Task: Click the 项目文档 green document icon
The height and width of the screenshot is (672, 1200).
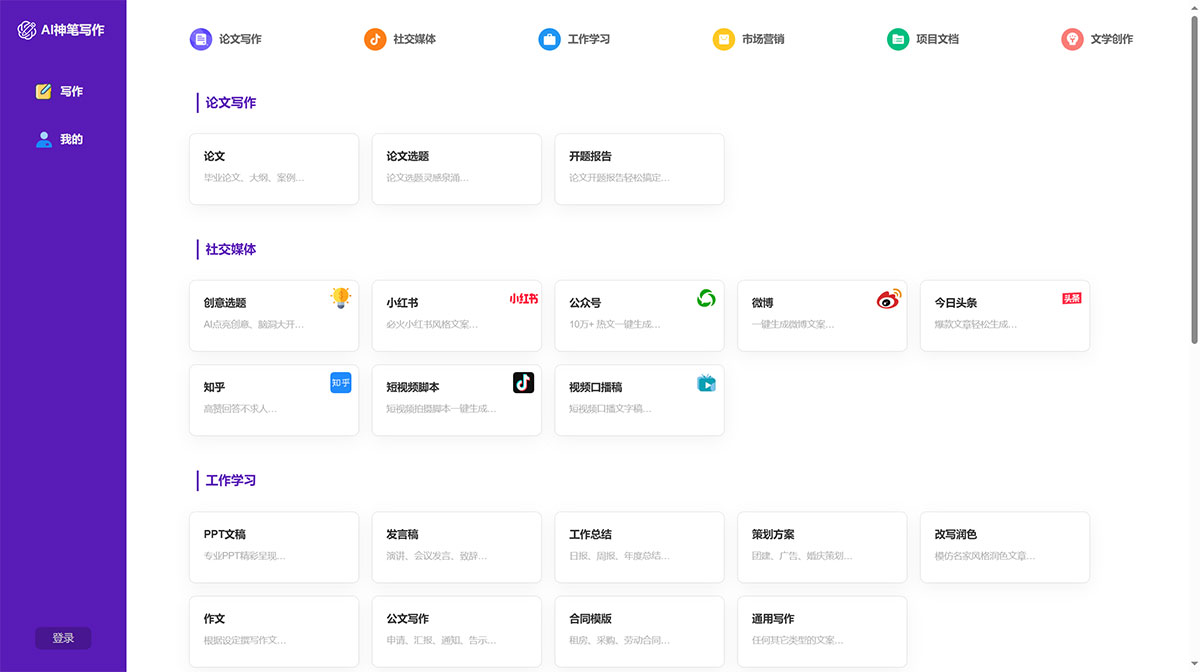Action: pyautogui.click(x=897, y=39)
